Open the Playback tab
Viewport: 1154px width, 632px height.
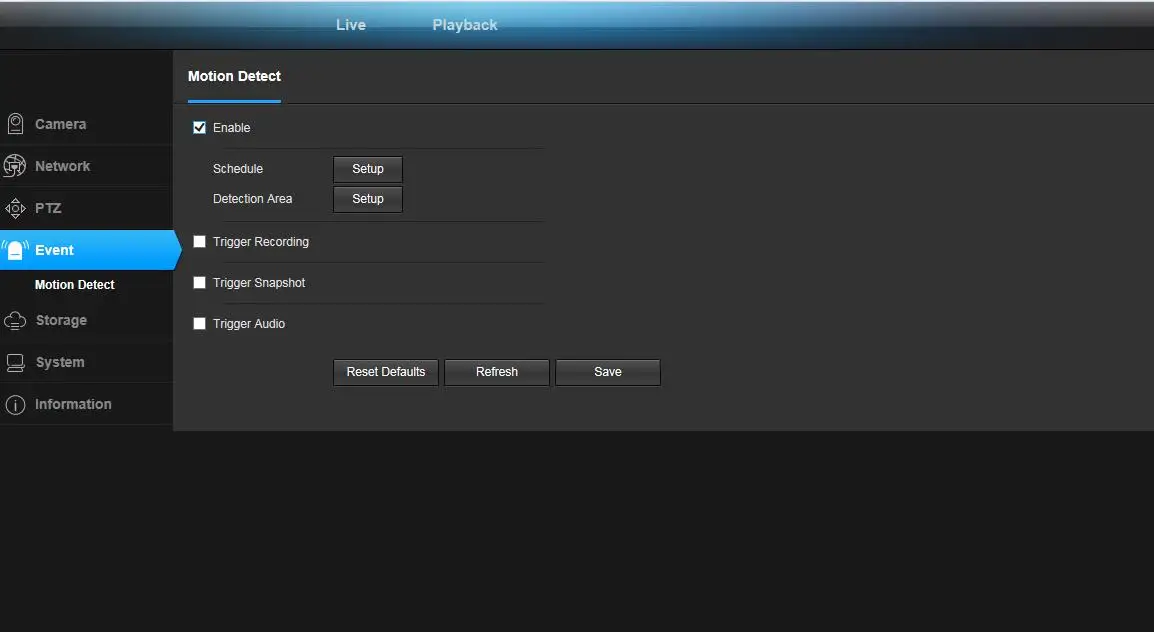465,25
